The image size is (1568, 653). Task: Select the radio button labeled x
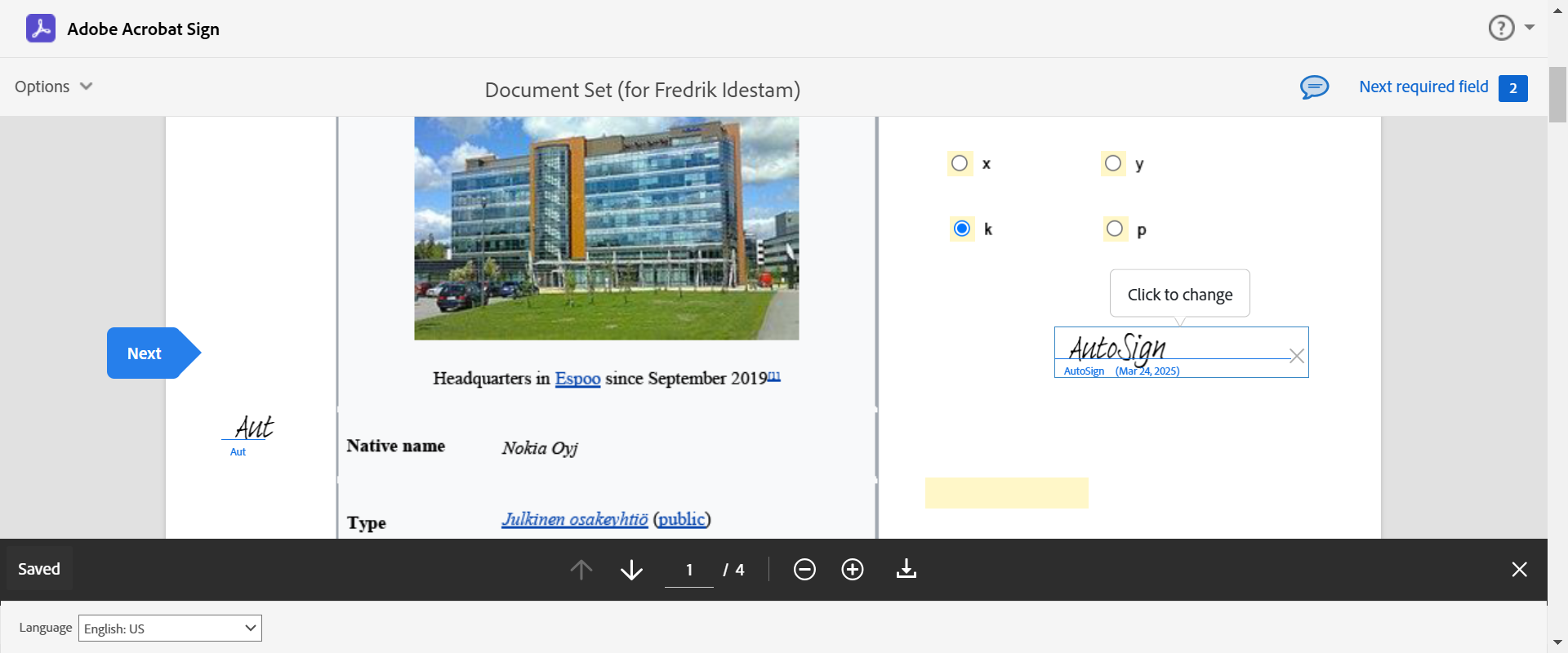click(960, 163)
